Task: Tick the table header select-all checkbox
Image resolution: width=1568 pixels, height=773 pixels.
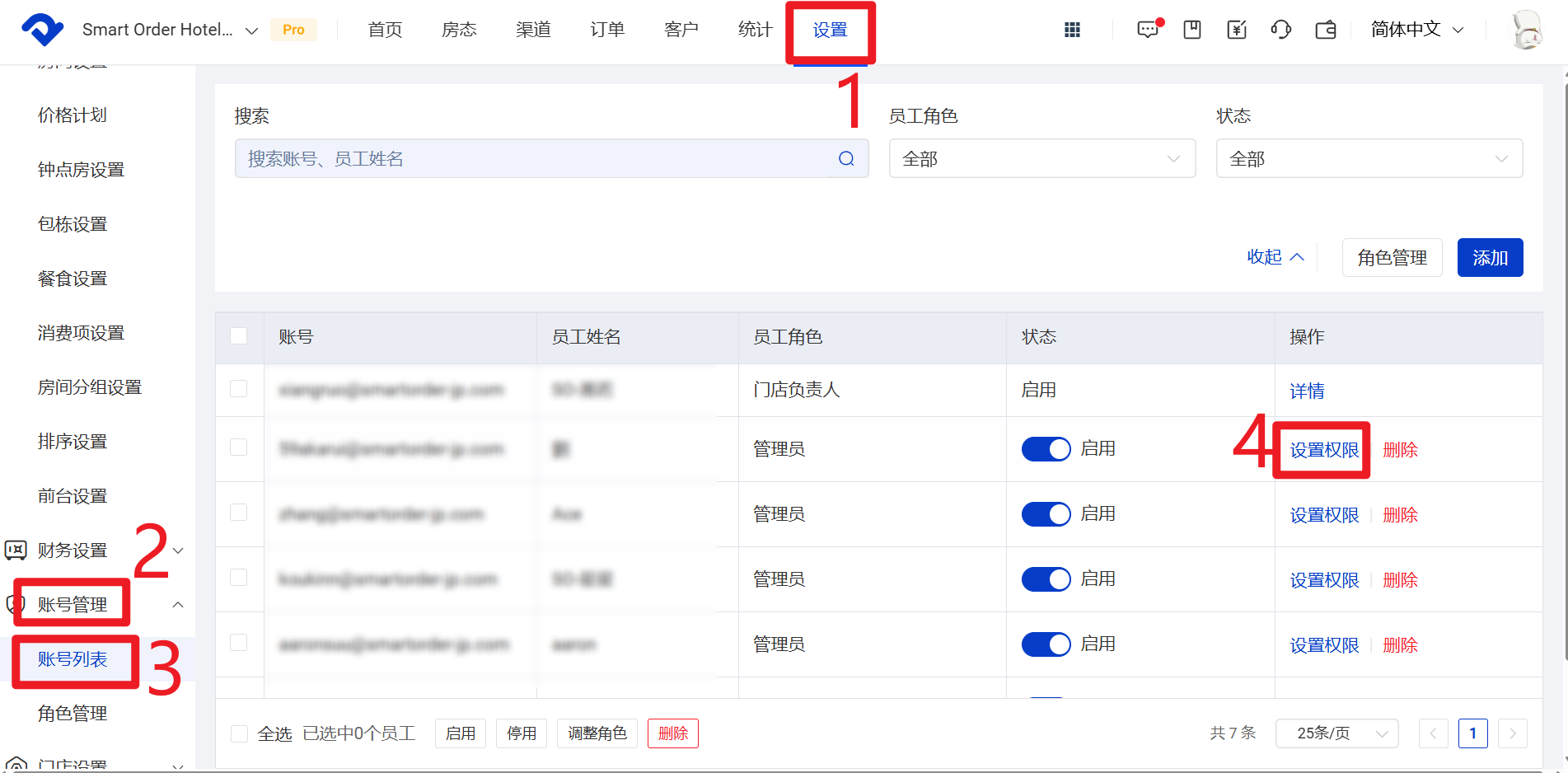Action: coord(239,336)
